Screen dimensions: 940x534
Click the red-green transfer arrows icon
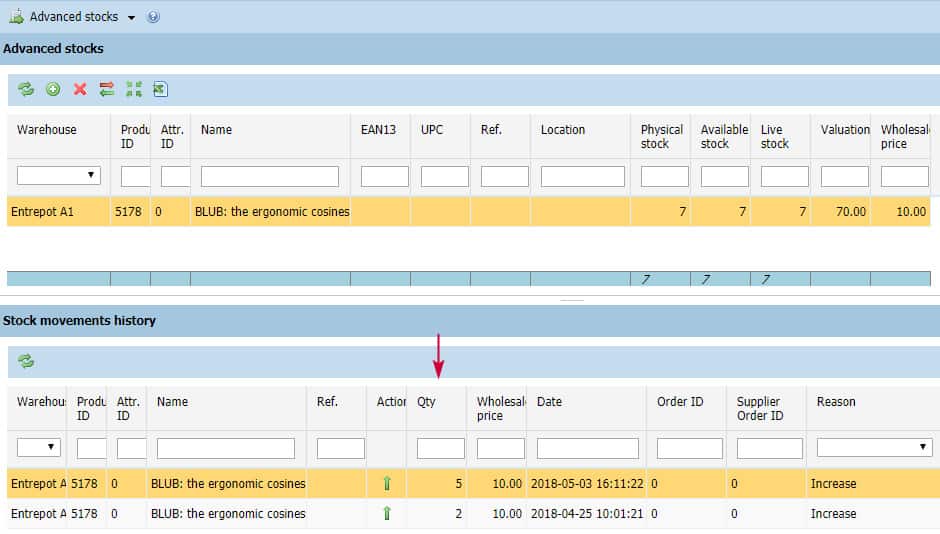(x=107, y=89)
